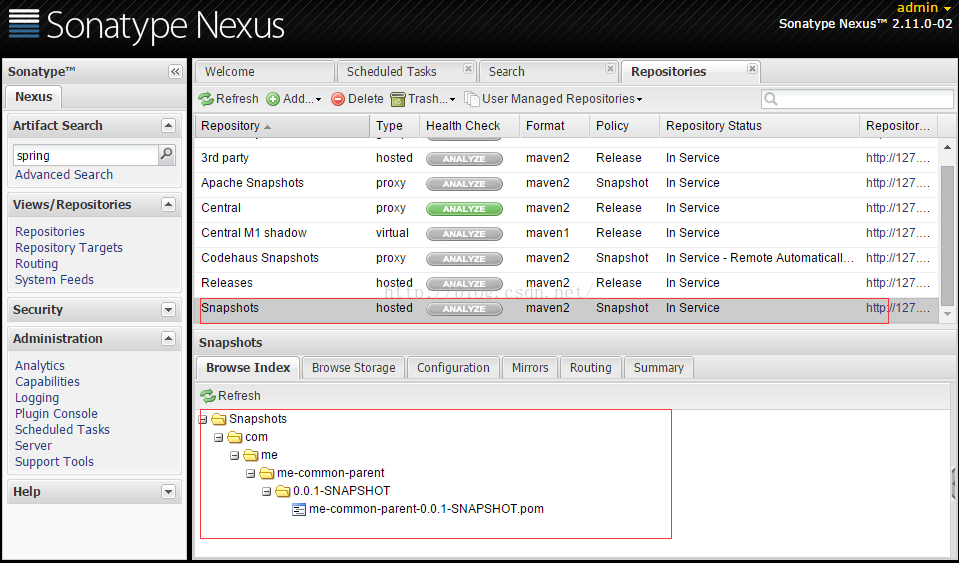The image size is (959, 563).
Task: Close the Repositories tab
Action: coord(752,68)
